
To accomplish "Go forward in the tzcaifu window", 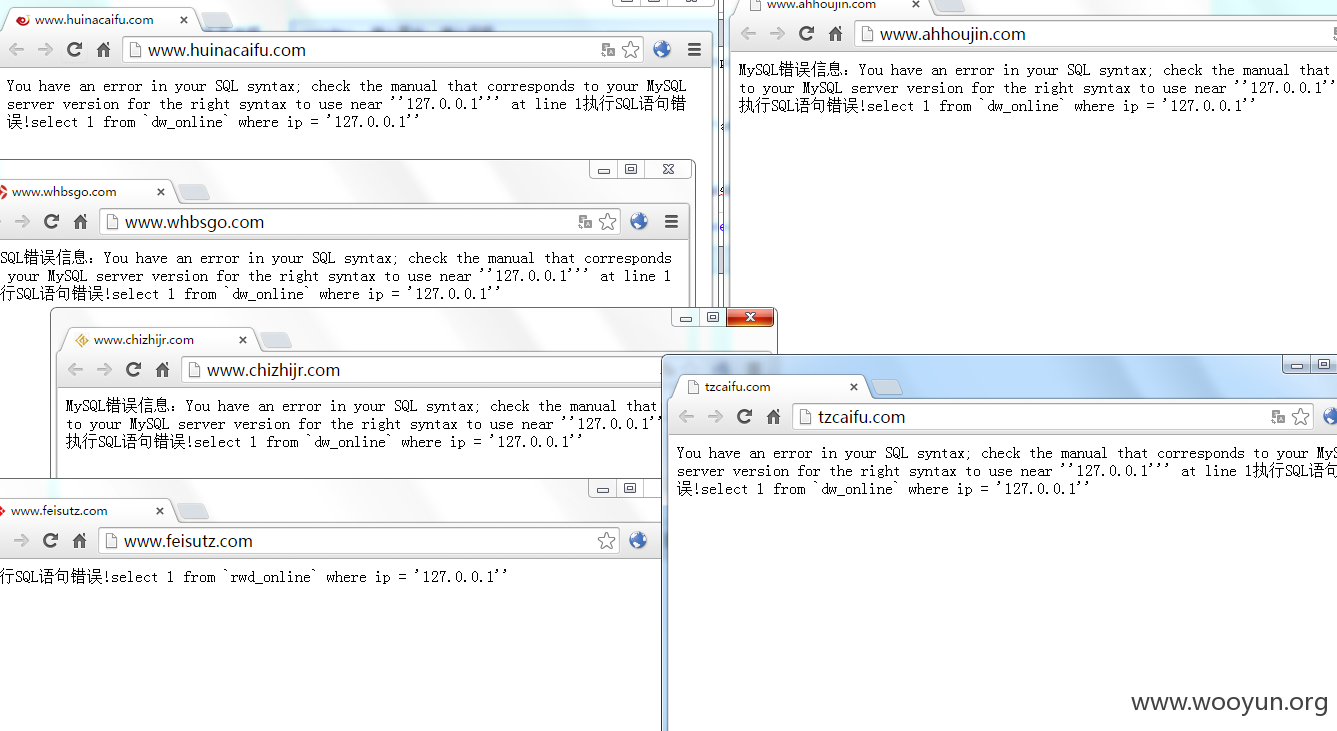I will click(715, 417).
